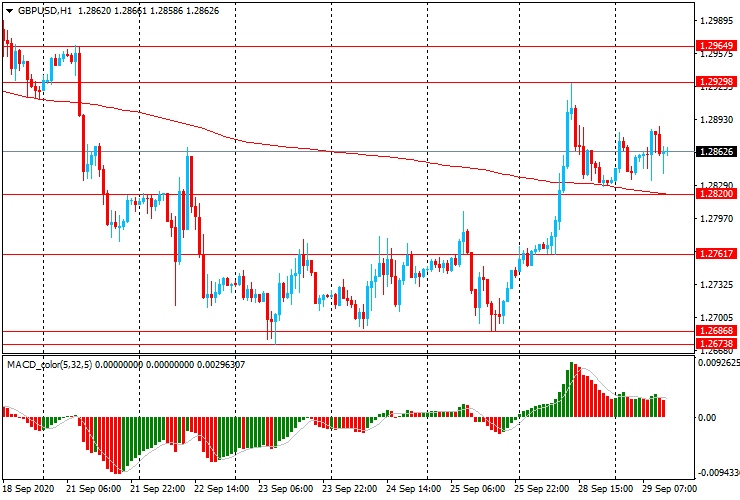Screen dimensions: 740x500
Task: Click the triangle arrow beside GBPUSD,H1
Action: coord(7,10)
